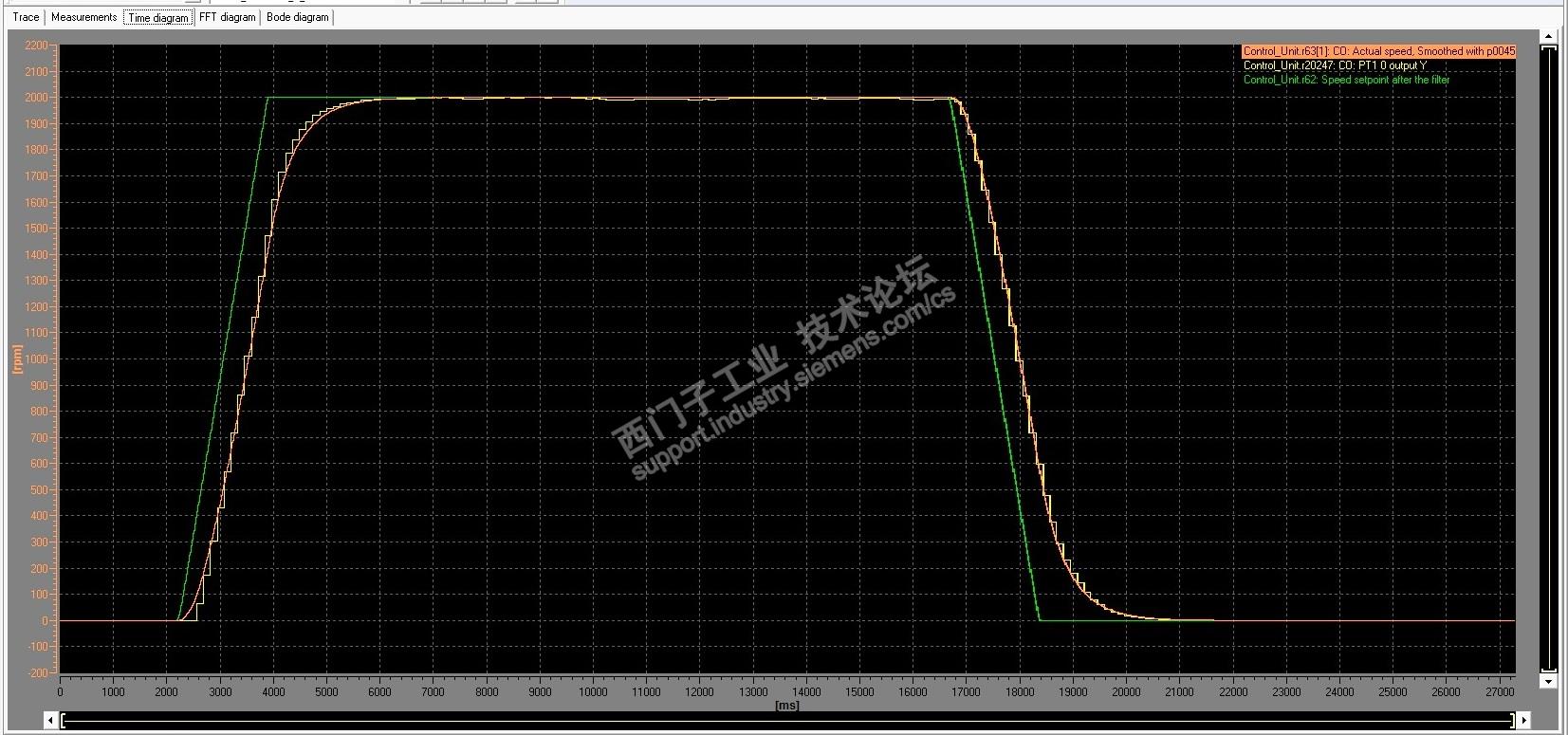Open the Measurements tab

click(x=83, y=17)
